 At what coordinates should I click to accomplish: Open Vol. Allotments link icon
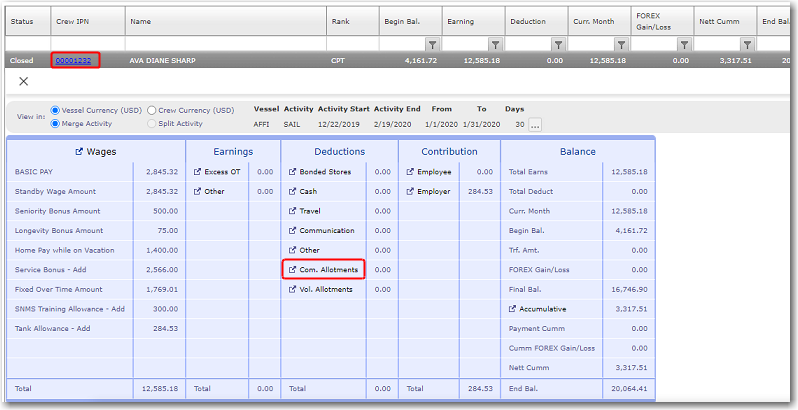[292, 289]
